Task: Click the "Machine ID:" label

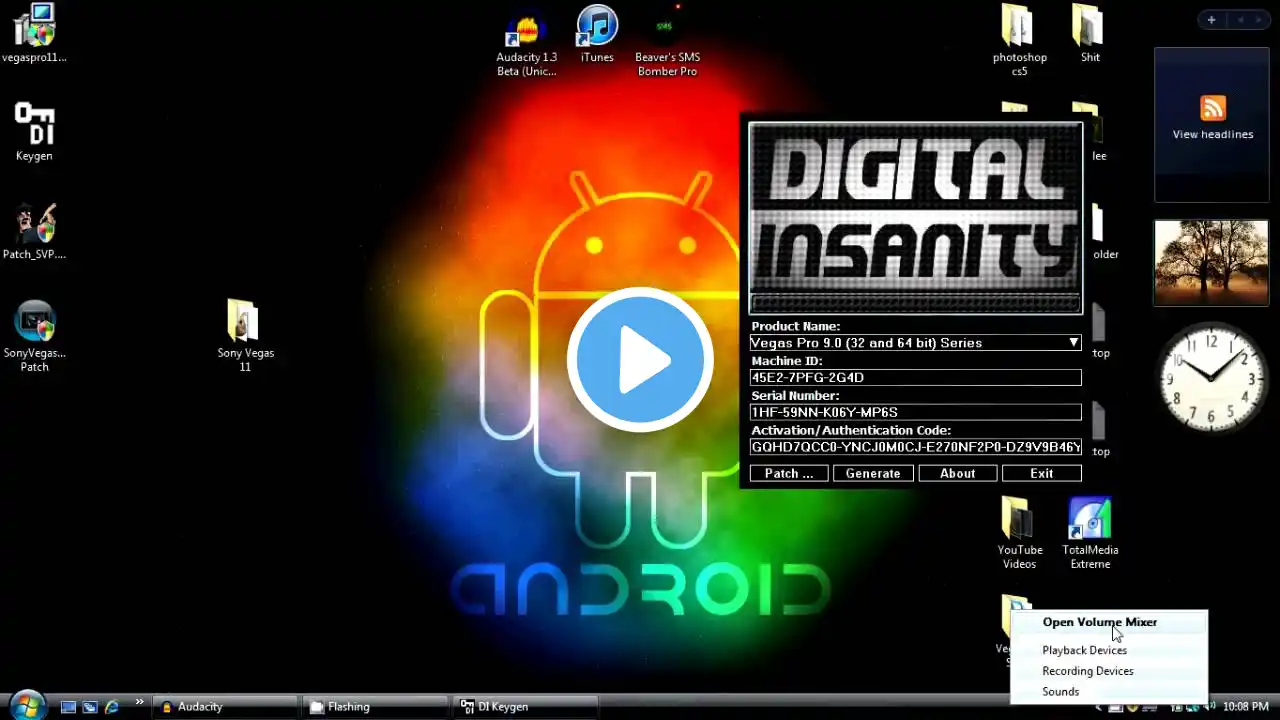Action: tap(787, 361)
